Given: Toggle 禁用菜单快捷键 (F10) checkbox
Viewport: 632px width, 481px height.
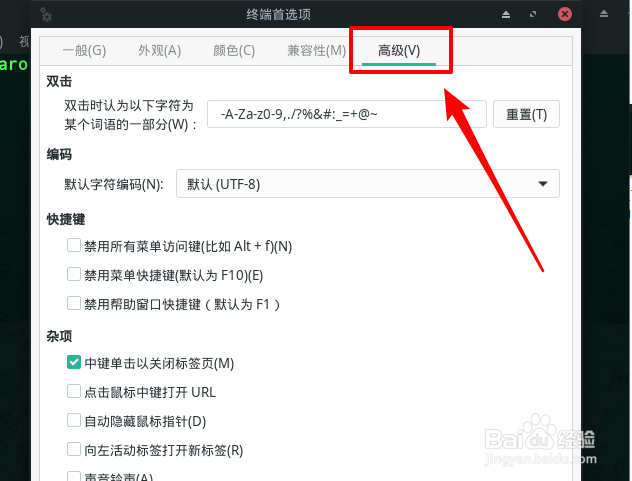Looking at the screenshot, I should [x=74, y=274].
